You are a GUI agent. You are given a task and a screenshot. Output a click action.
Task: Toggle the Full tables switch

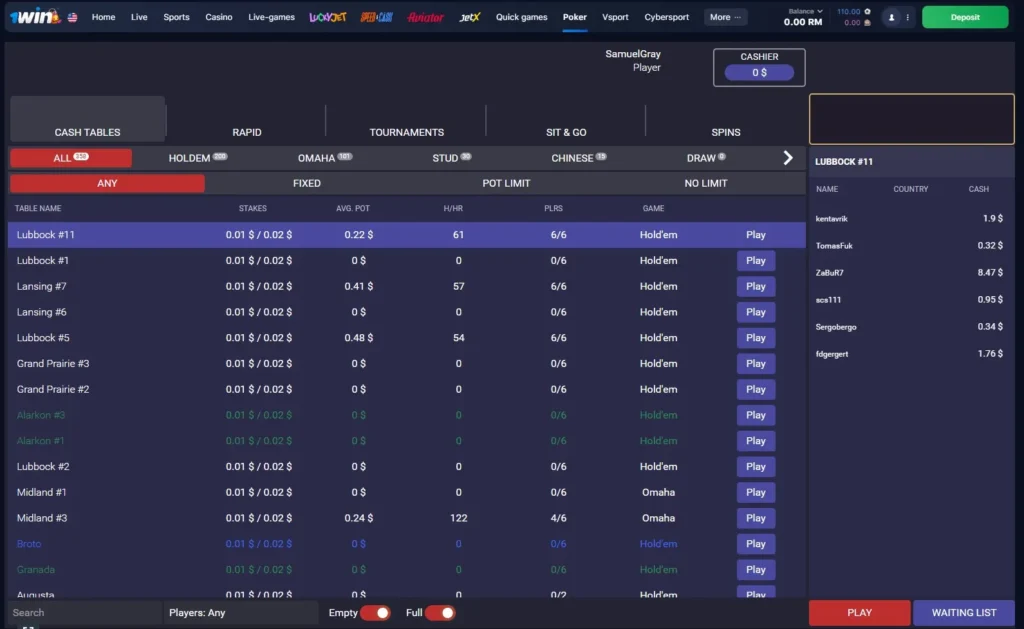(x=440, y=613)
